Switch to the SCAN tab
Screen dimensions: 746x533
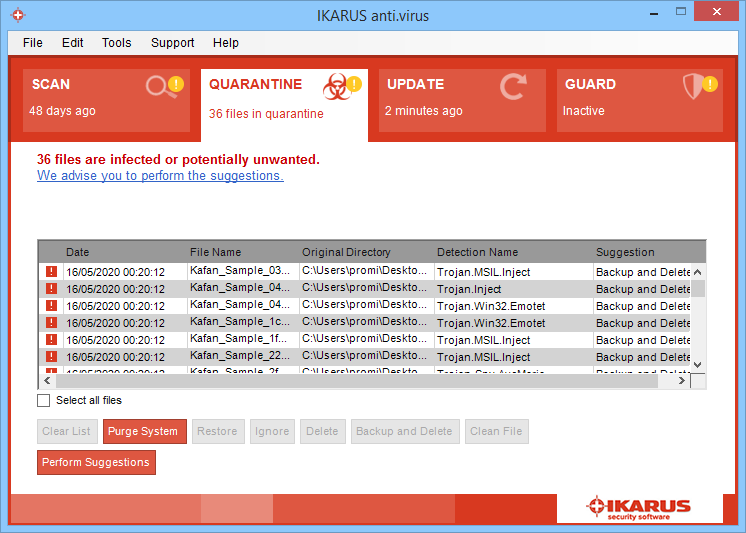point(107,100)
